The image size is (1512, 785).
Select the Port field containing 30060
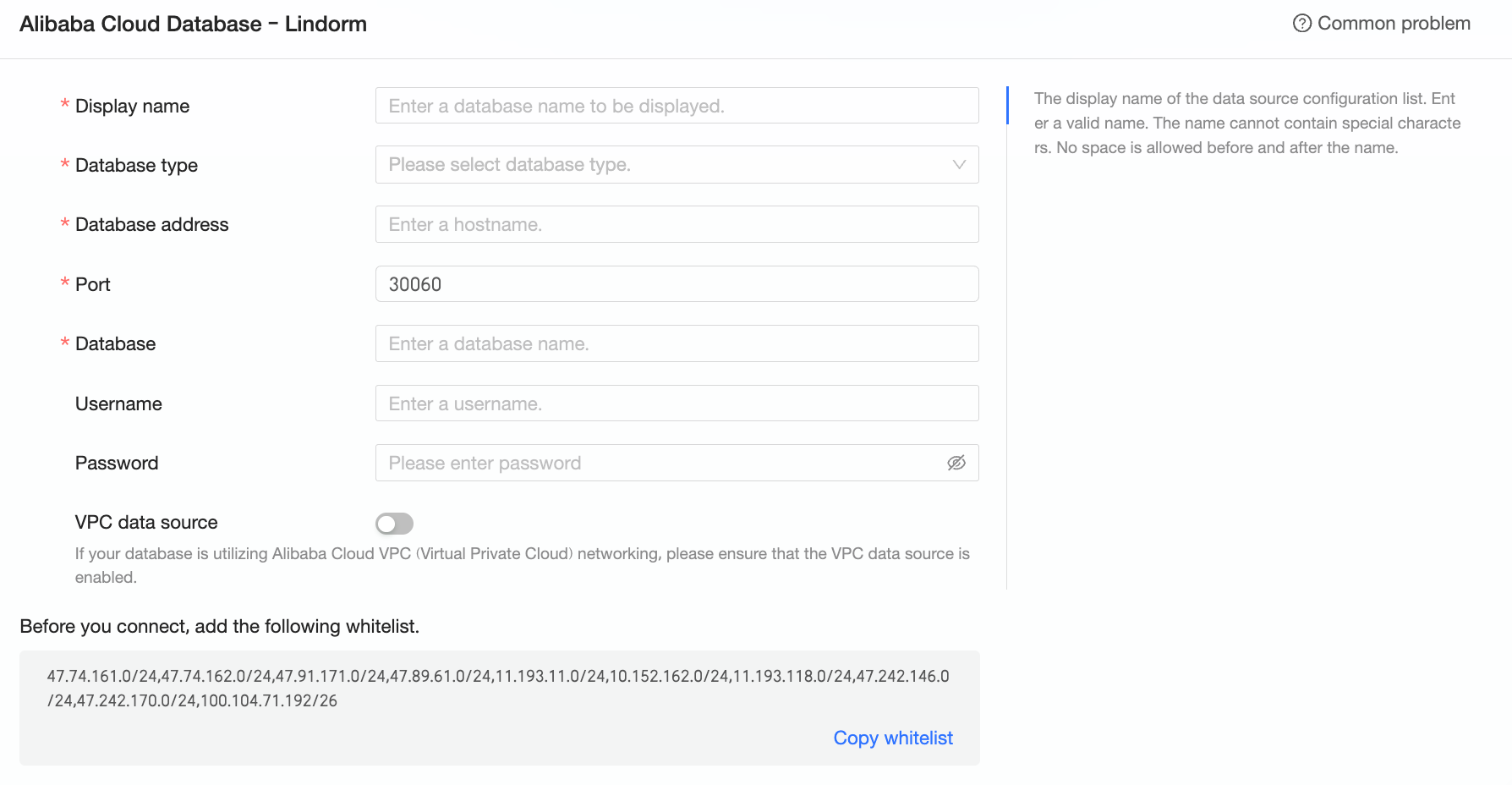tap(677, 284)
